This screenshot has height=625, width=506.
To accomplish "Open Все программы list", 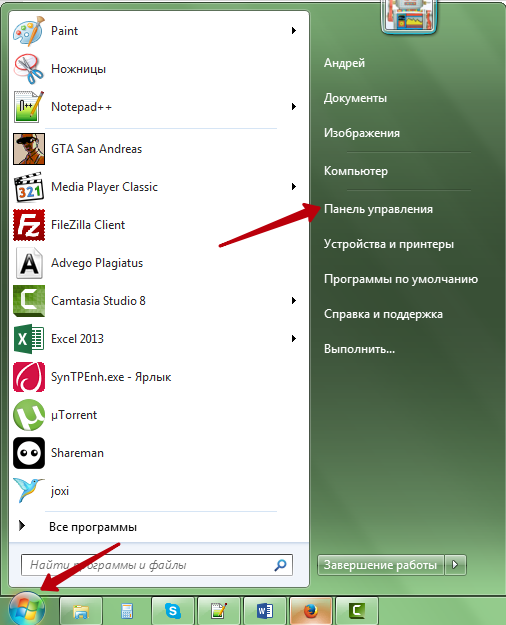I will point(93,527).
